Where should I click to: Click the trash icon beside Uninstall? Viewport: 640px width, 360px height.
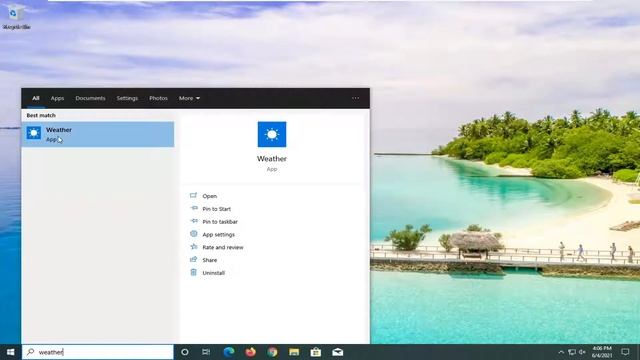193,272
